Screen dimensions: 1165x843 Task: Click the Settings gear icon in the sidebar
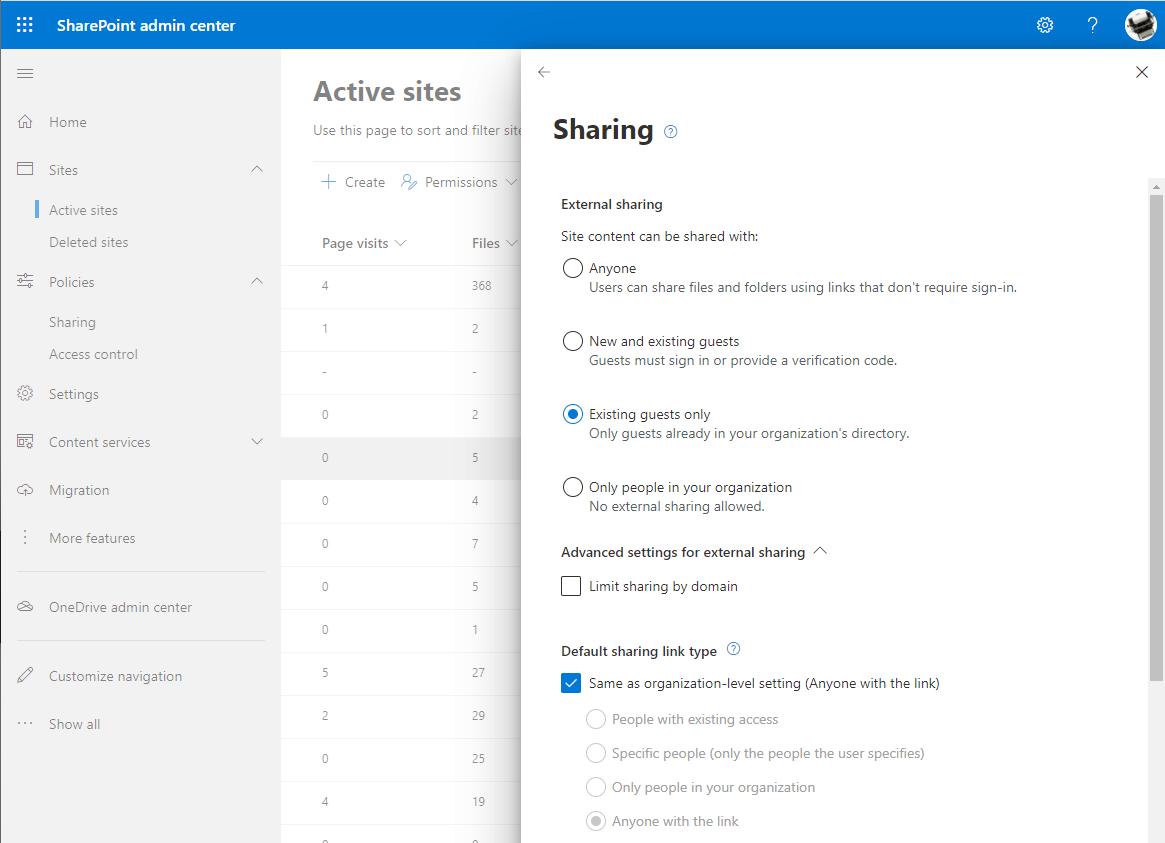[25, 394]
